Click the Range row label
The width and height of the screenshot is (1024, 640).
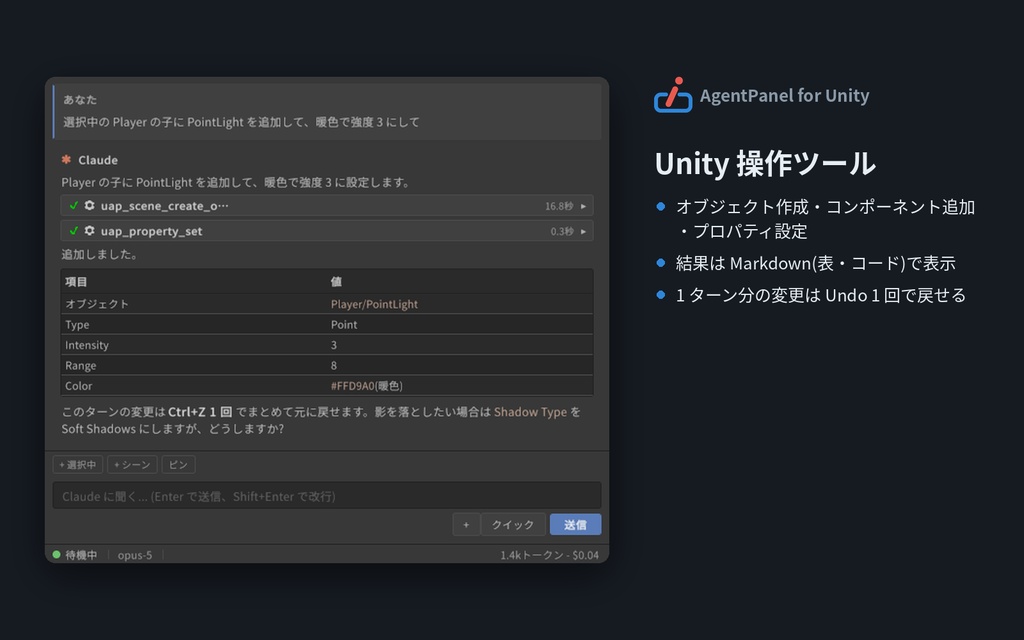(x=80, y=365)
